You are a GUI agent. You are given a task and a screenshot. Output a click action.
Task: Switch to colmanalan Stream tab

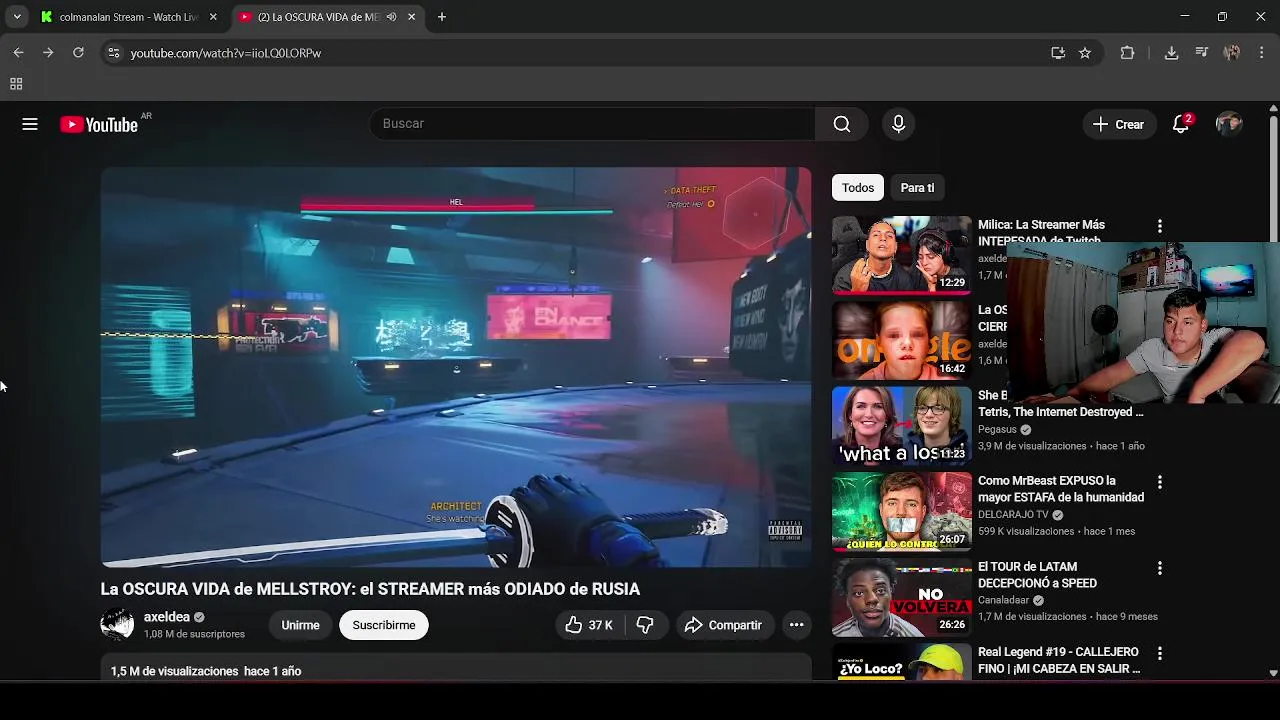point(128,17)
